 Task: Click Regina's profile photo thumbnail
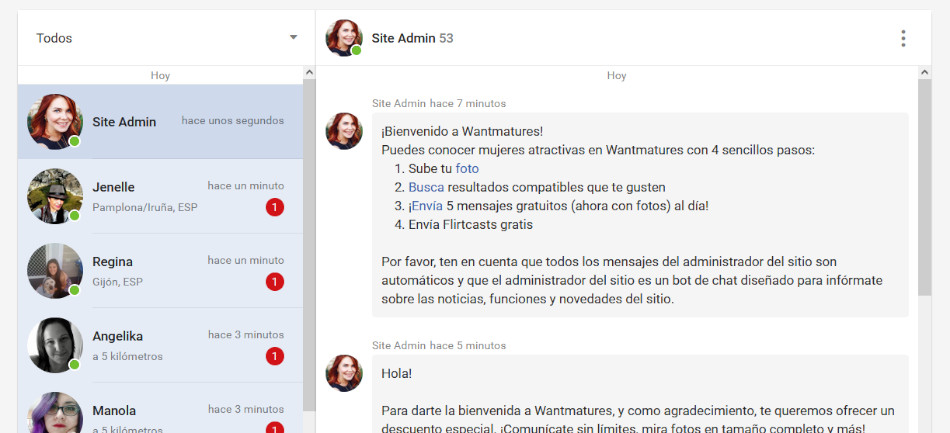point(55,271)
